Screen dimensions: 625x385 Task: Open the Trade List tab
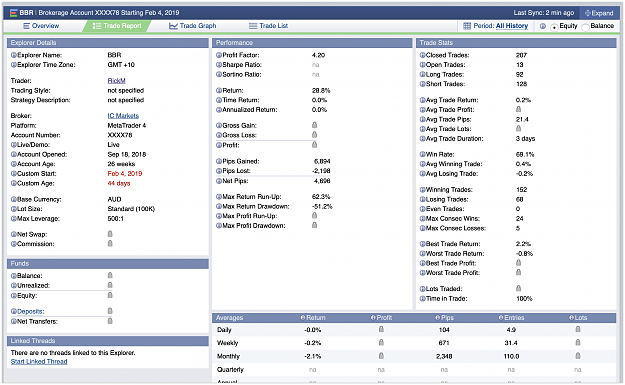pyautogui.click(x=268, y=26)
